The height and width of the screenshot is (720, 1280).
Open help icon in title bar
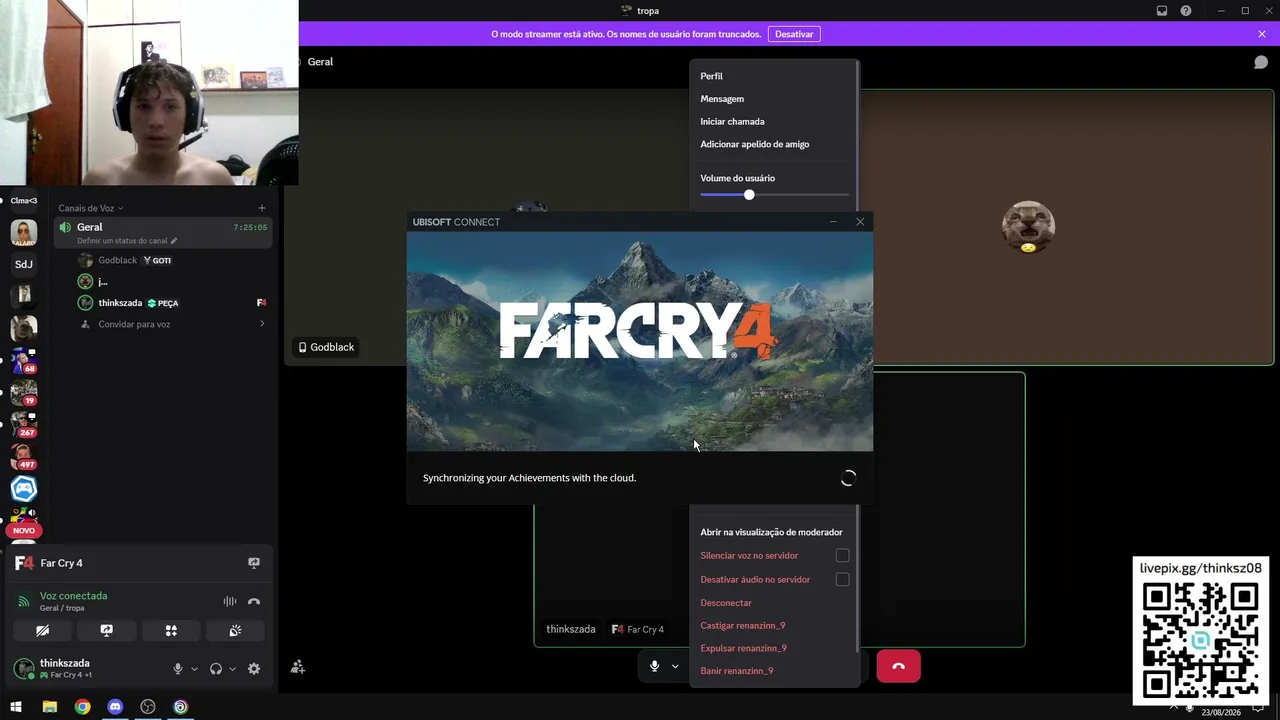click(1186, 11)
